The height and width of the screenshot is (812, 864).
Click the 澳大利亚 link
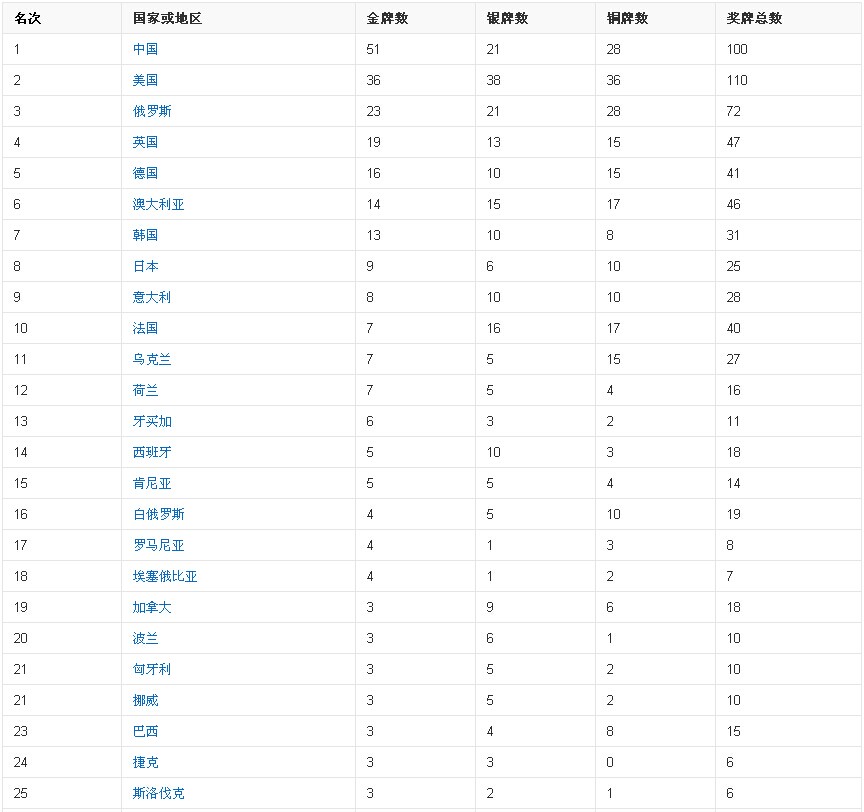pos(158,204)
